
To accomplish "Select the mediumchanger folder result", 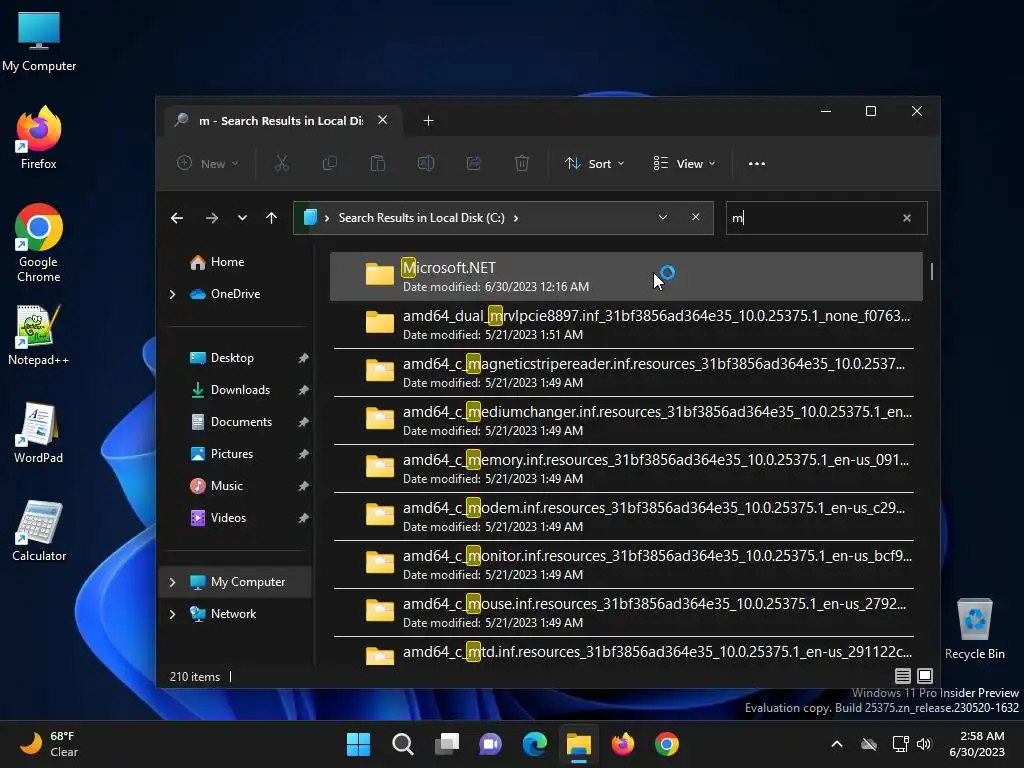I will tap(626, 421).
